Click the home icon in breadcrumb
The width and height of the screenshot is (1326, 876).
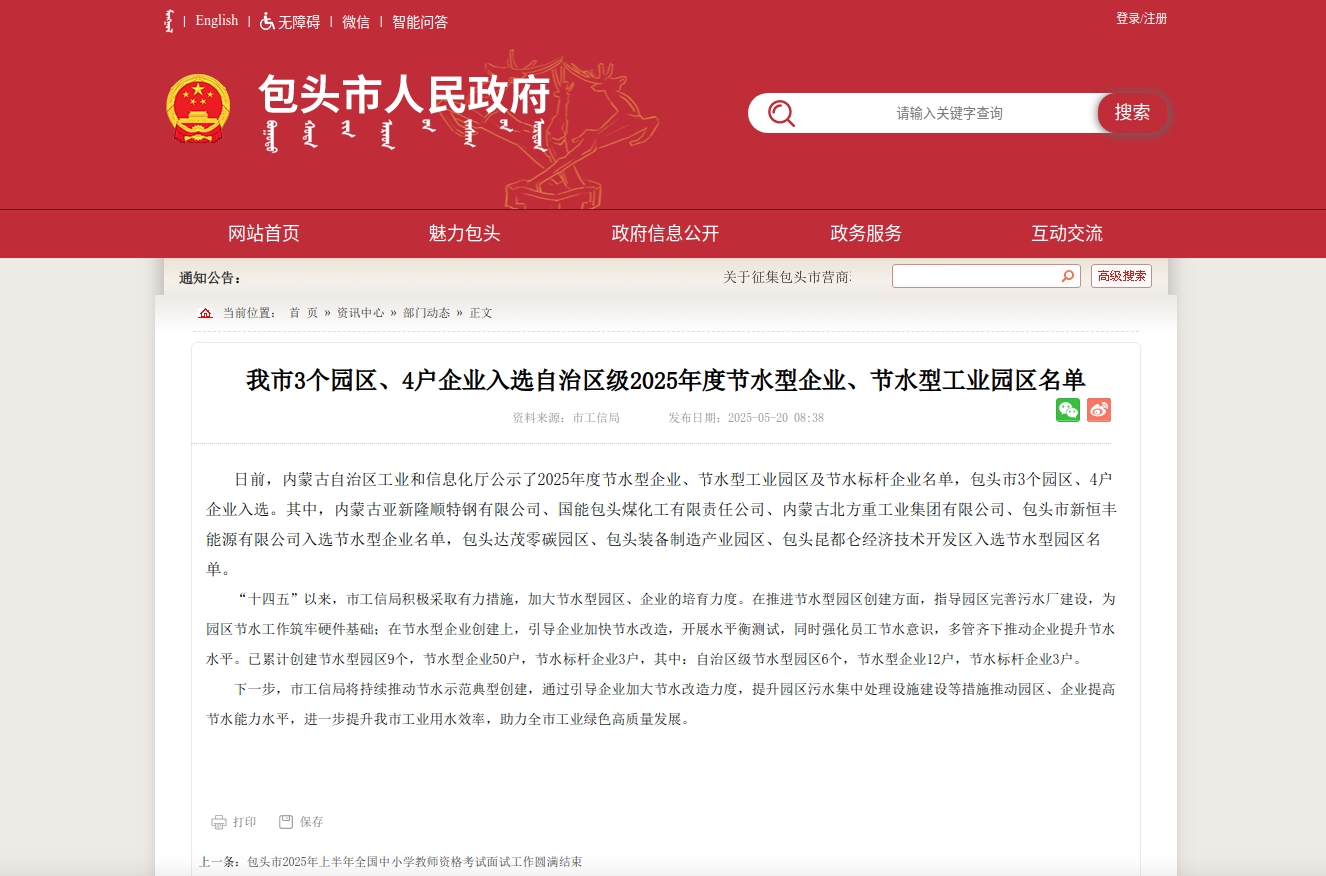click(x=206, y=313)
